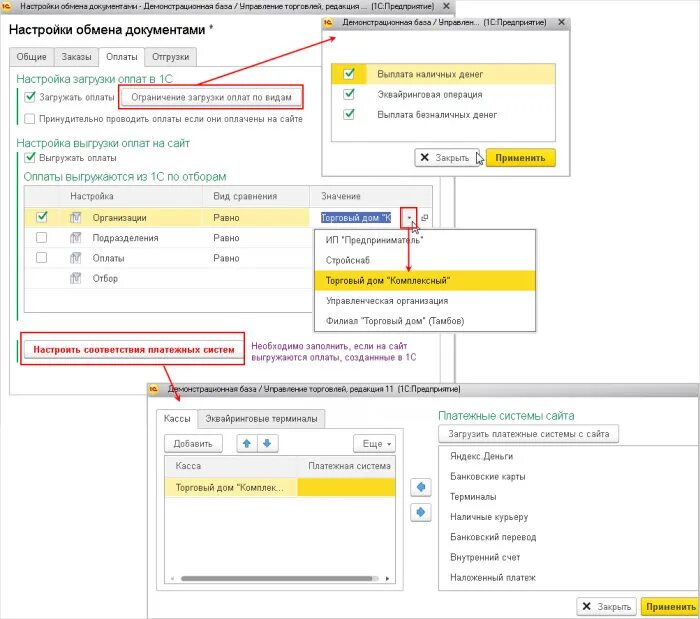This screenshot has height=619, width=700.
Task: Select Стройснаб from the dropdown list
Action: tap(425, 260)
